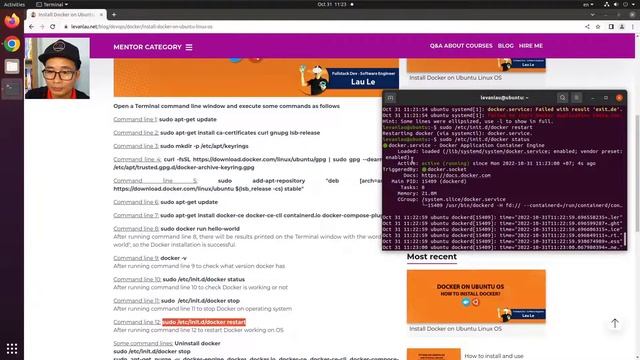This screenshot has height=360, width=640.
Task: Open Activities overview
Action: [14, 4]
